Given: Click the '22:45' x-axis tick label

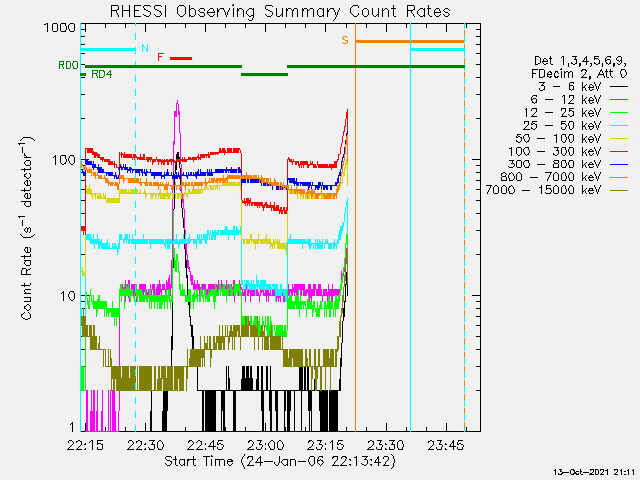Looking at the screenshot, I should tap(205, 445).
